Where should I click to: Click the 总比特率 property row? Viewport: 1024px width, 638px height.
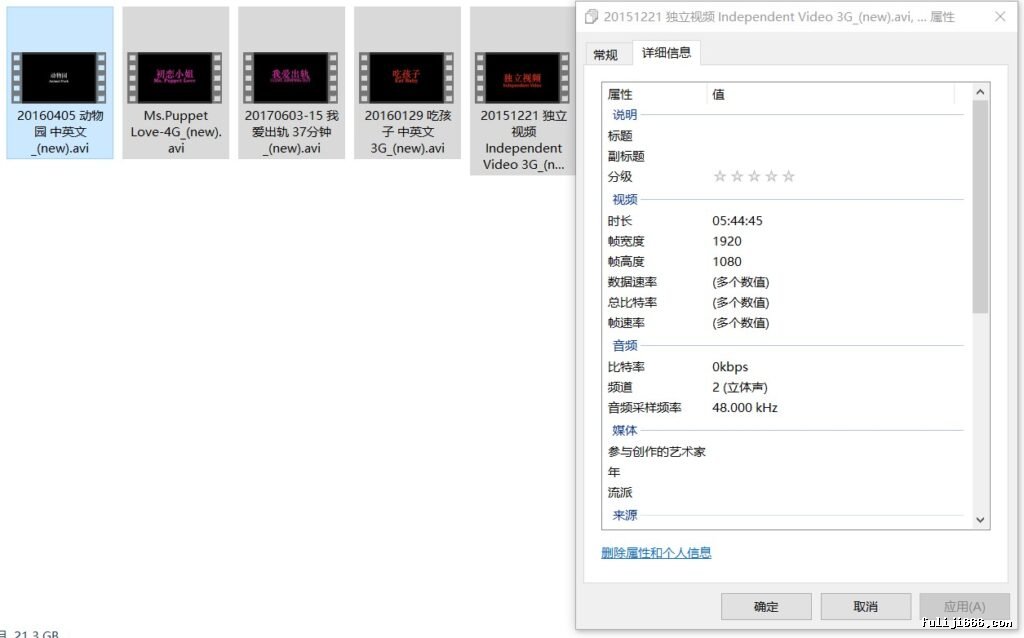tap(784, 302)
